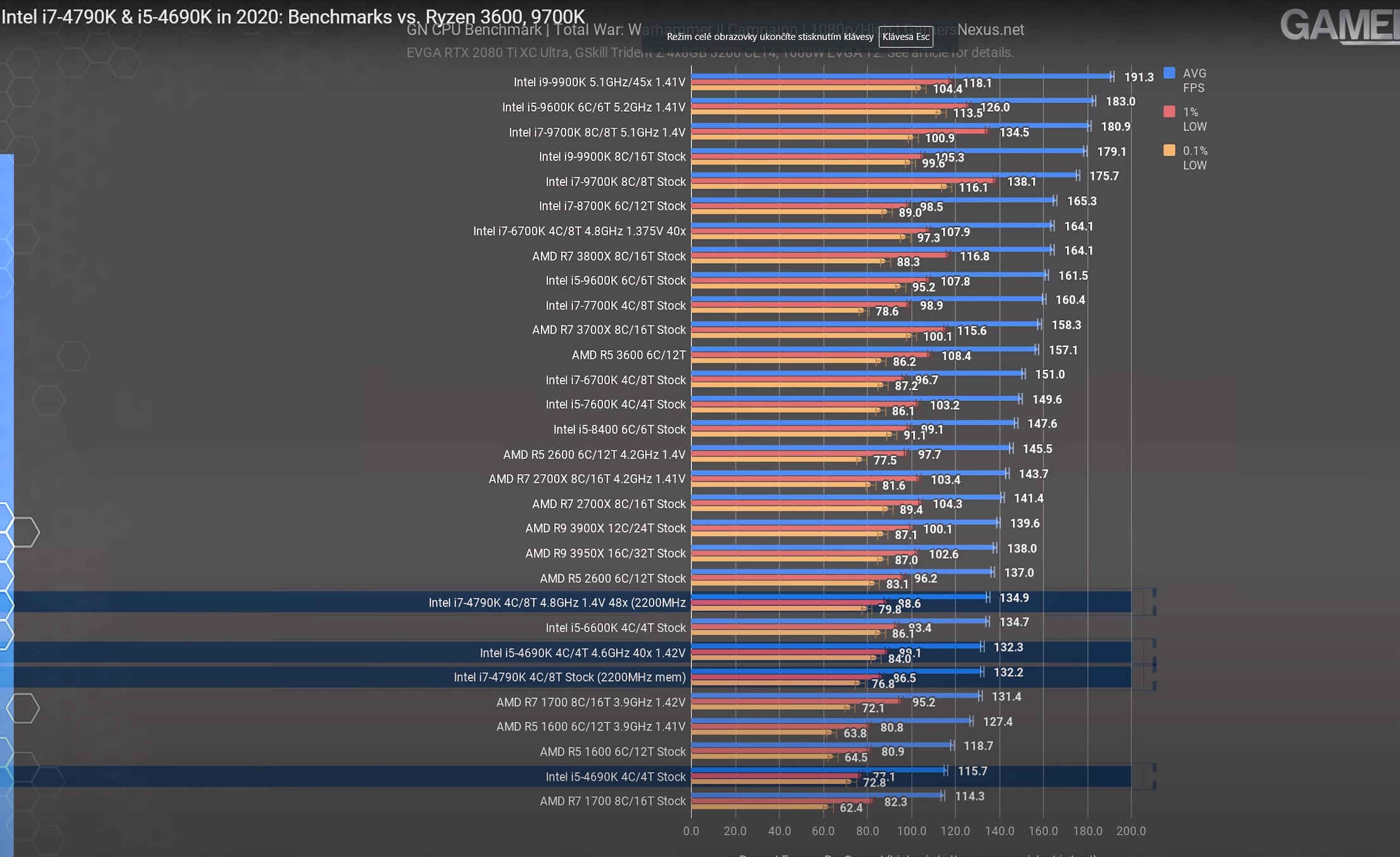The image size is (1400, 857).
Task: Click the 100.0 x-axis tick label
Action: pyautogui.click(x=911, y=831)
